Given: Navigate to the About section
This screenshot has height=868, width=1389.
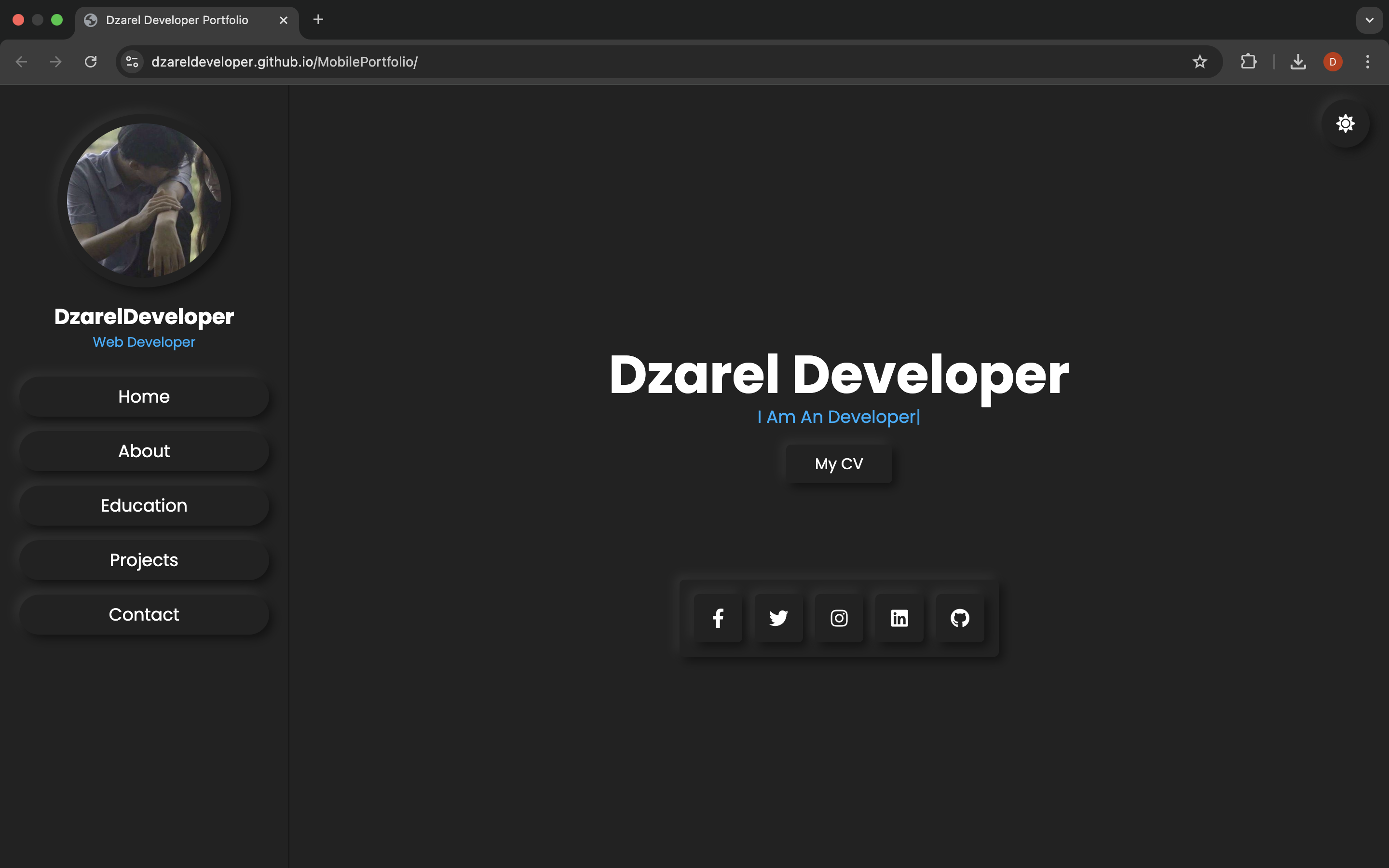Looking at the screenshot, I should [x=144, y=451].
